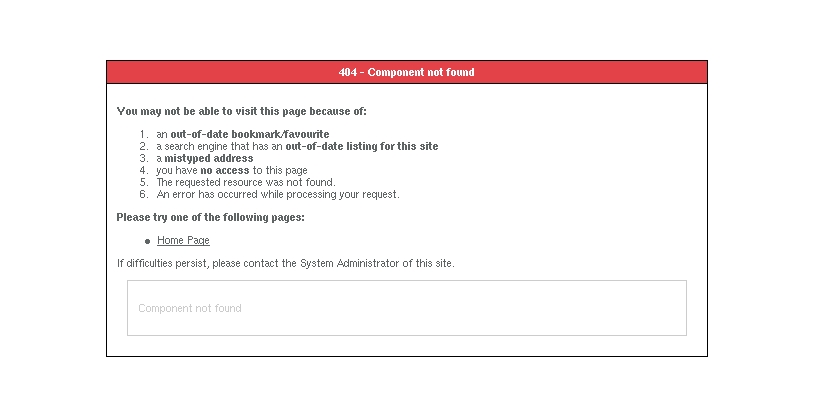Screen dimensions: 814x417
Task: Open the Home Page link
Action: pyautogui.click(x=183, y=241)
